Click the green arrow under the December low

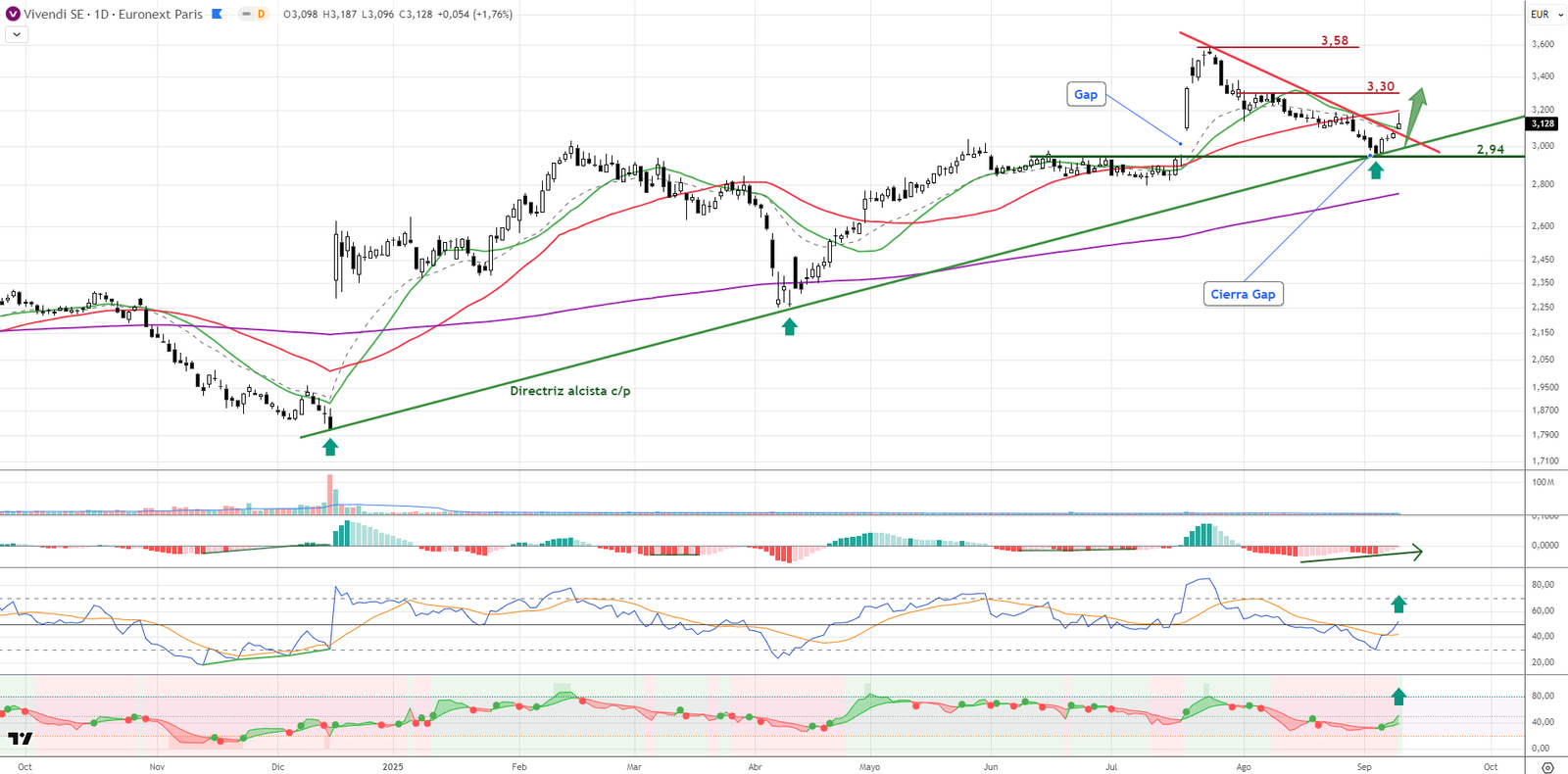click(330, 447)
